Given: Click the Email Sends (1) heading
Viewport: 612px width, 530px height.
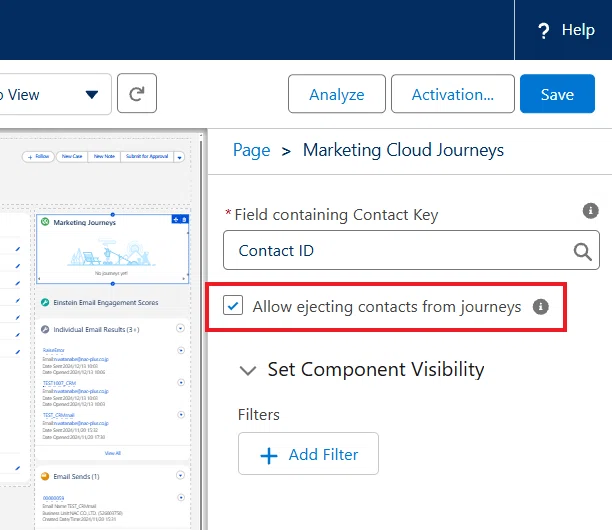Looking at the screenshot, I should (76, 477).
